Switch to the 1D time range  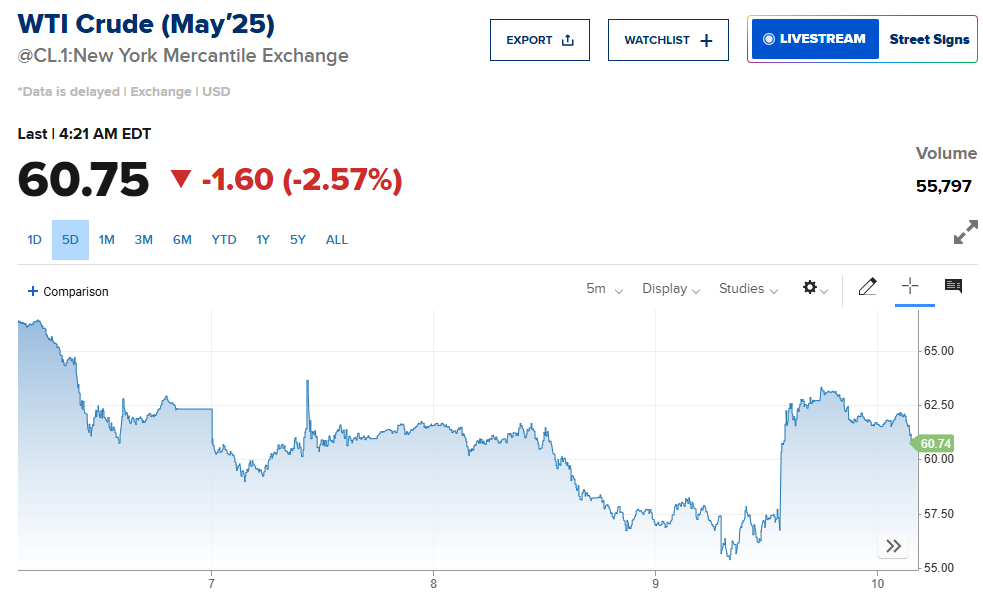pos(34,240)
